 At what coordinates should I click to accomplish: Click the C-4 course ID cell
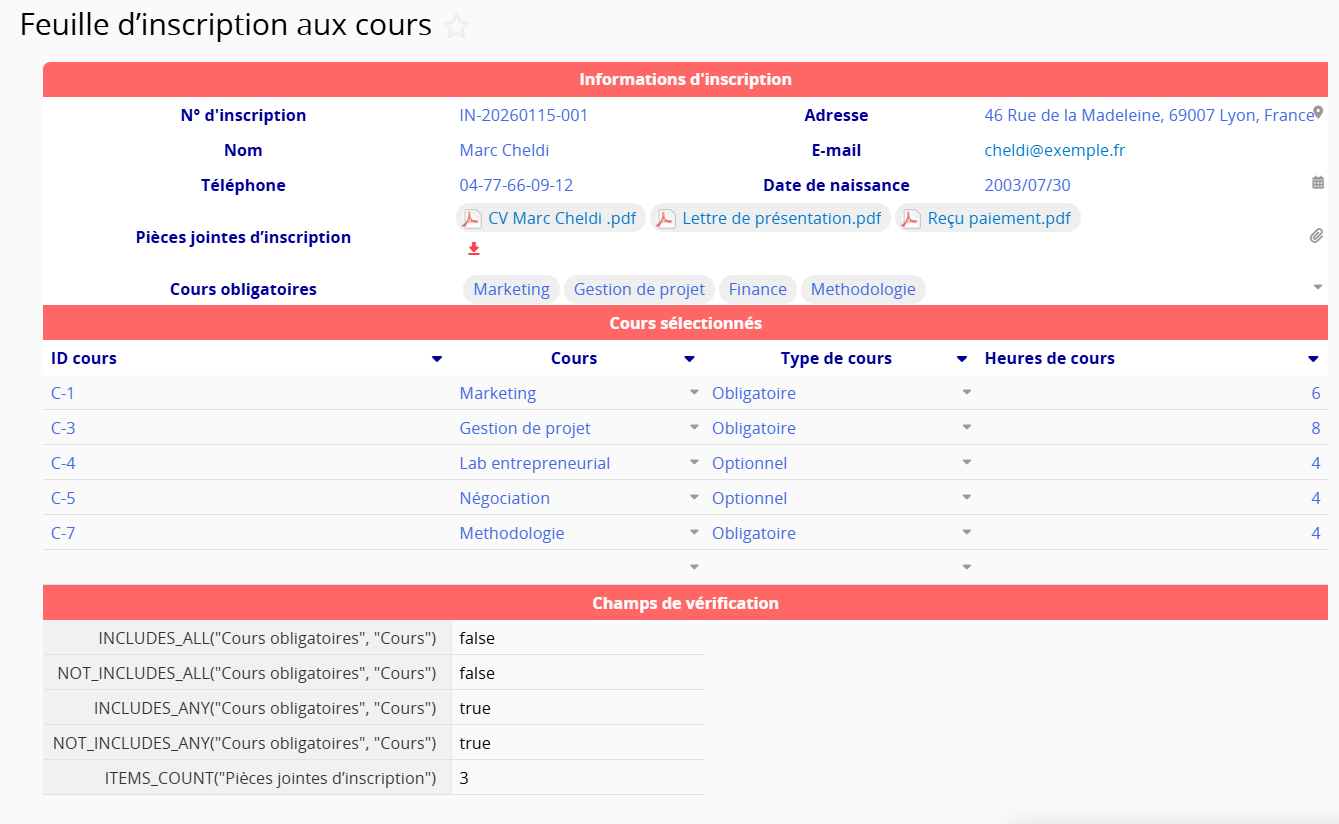coord(63,463)
